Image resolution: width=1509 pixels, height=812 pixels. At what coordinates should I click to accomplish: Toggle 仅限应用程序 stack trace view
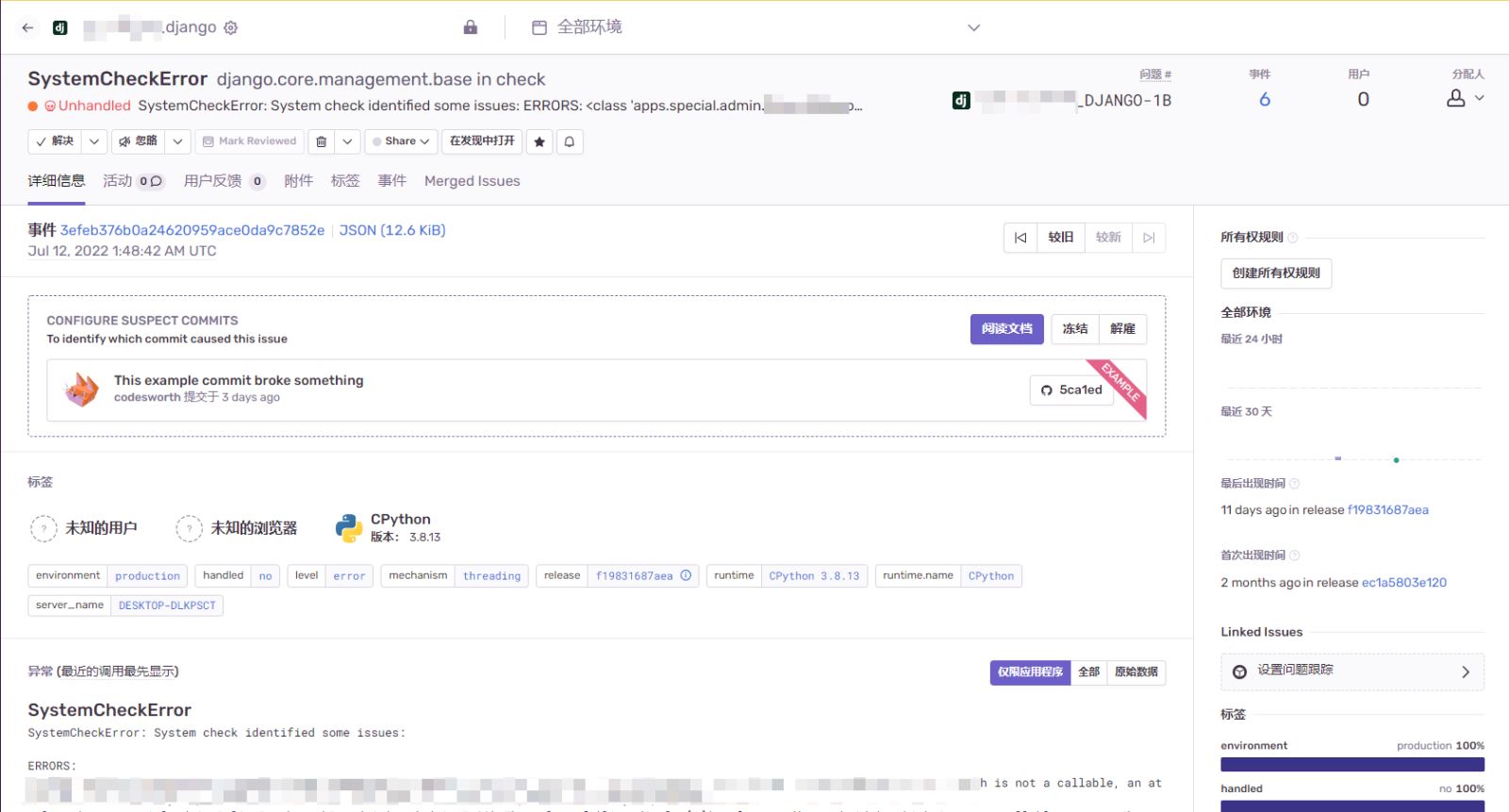1030,672
